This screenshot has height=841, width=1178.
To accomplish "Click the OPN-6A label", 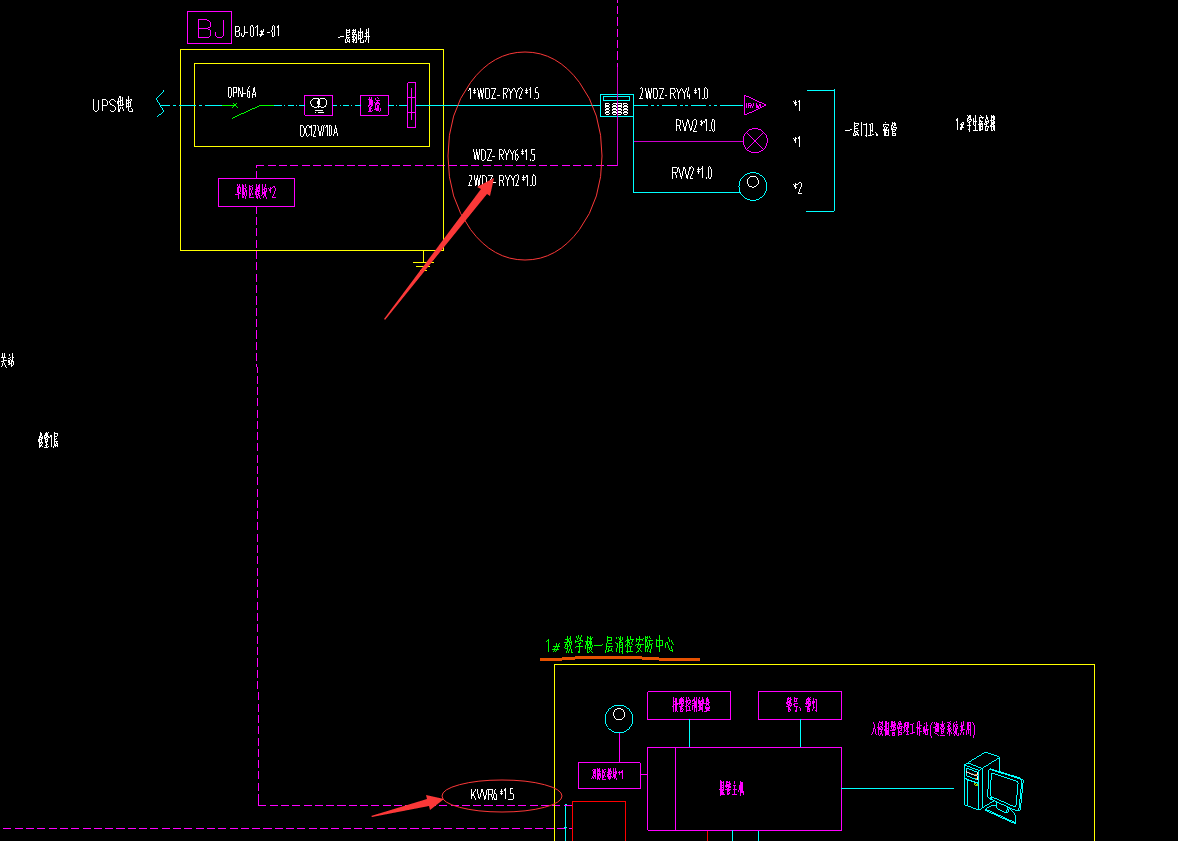I will pyautogui.click(x=242, y=92).
